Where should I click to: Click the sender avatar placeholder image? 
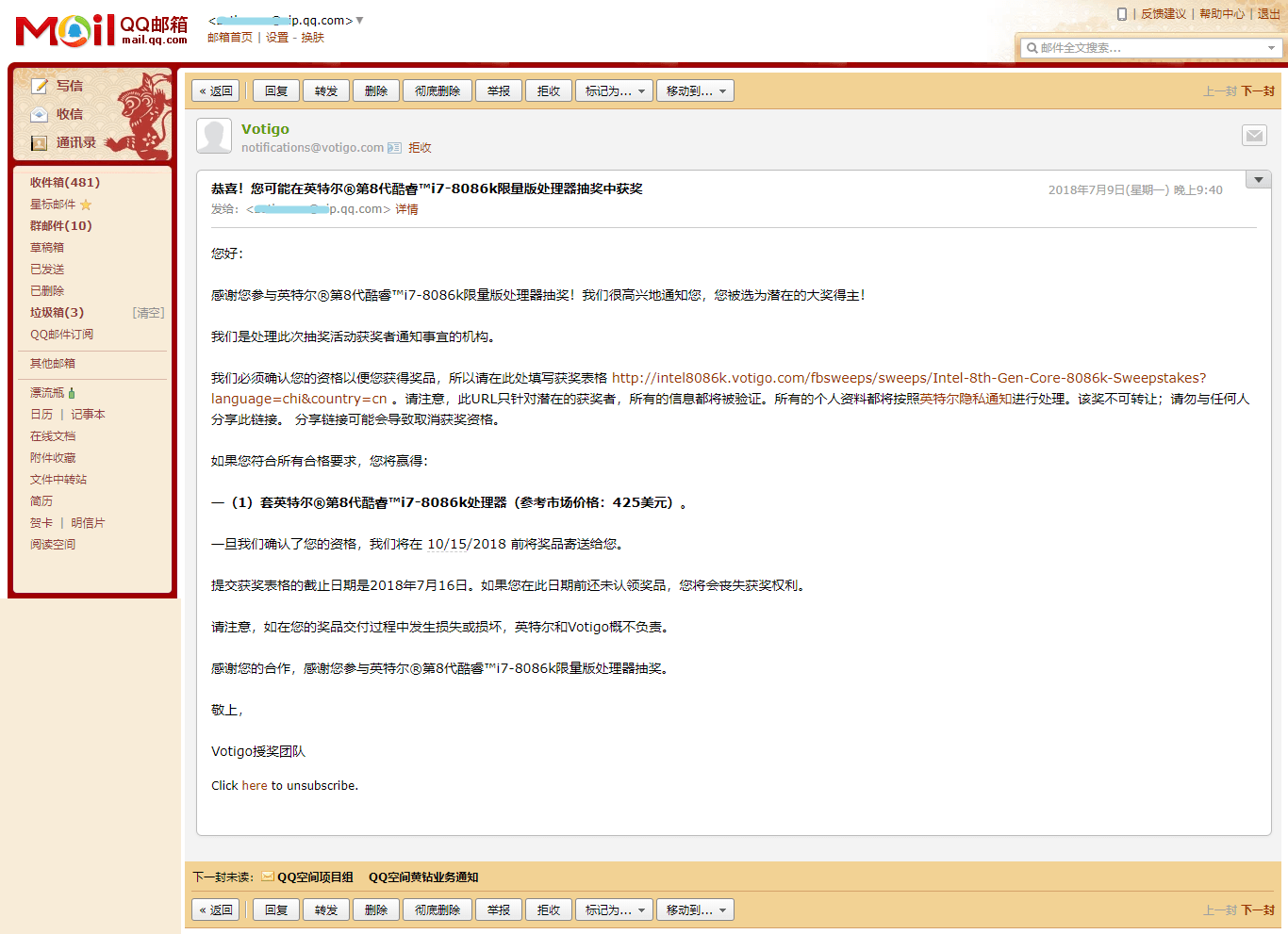tap(214, 137)
